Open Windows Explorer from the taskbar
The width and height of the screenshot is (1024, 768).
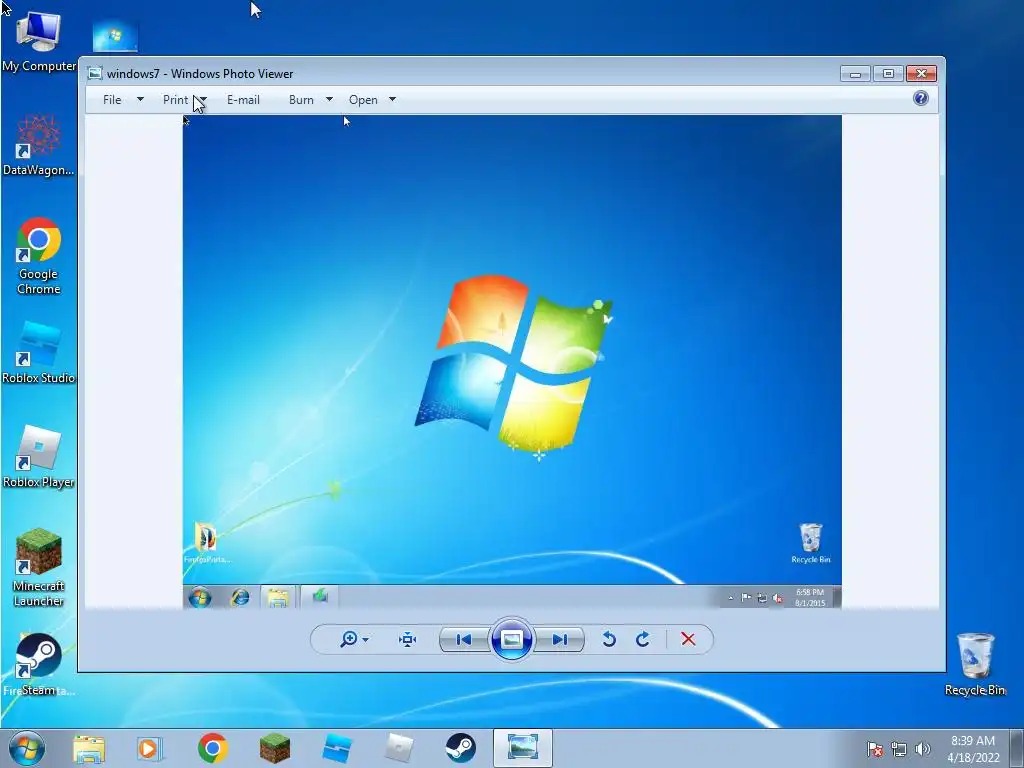[x=89, y=748]
